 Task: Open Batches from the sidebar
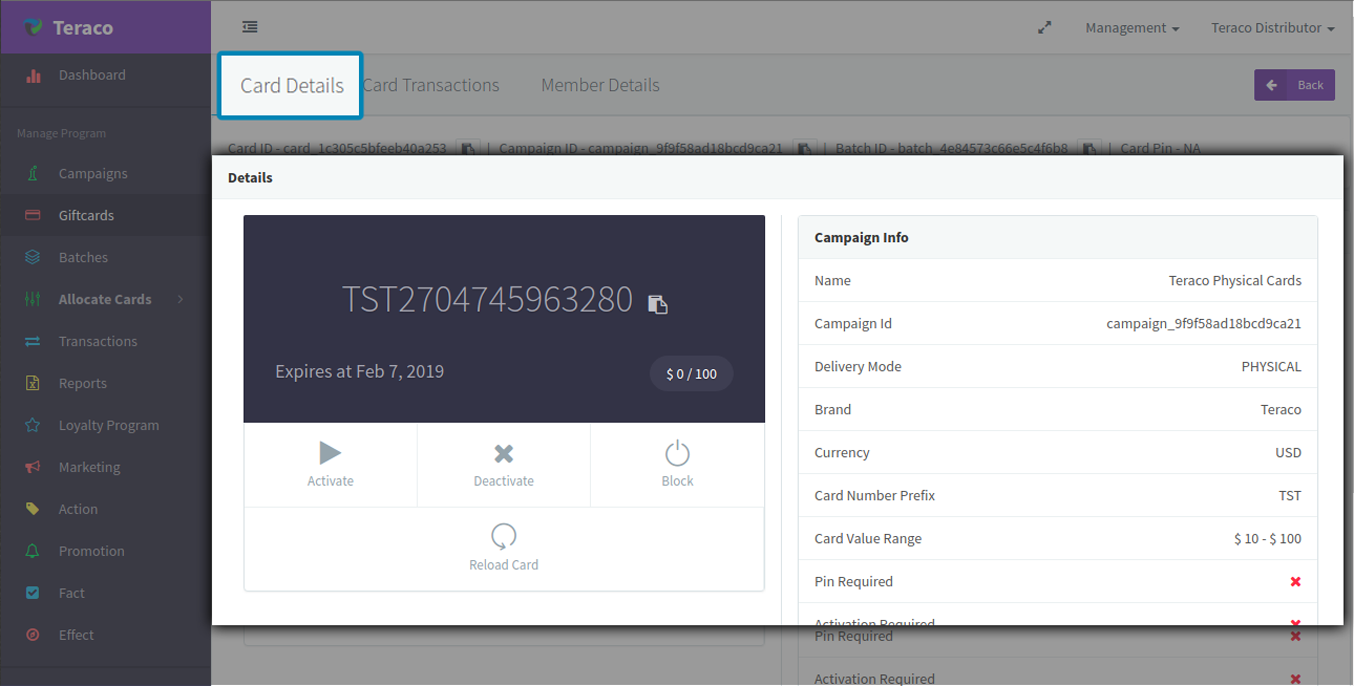pyautogui.click(x=83, y=257)
